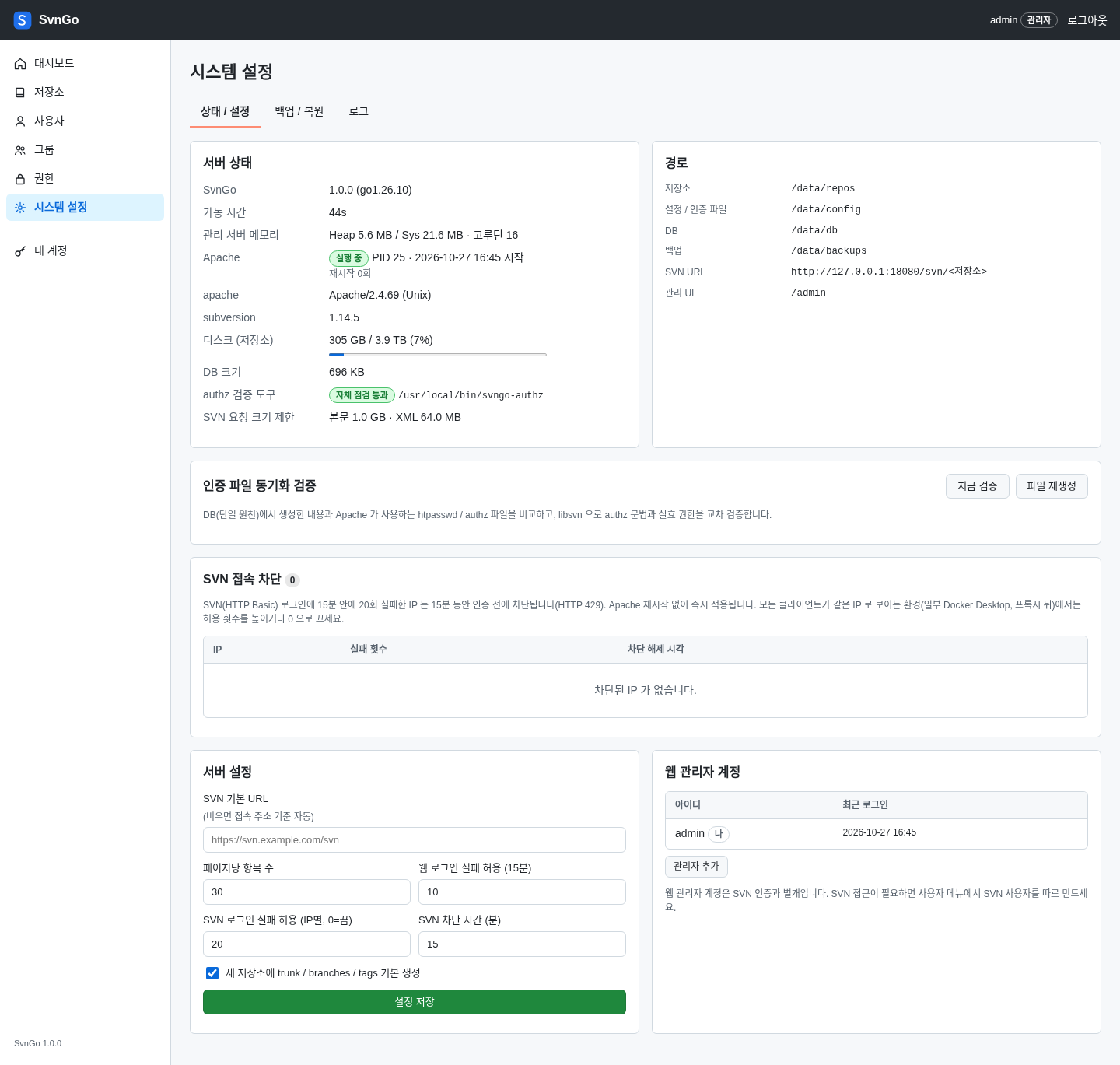Focus the SVN 기본 URL input field
This screenshot has width=1120, height=1065.
415,840
